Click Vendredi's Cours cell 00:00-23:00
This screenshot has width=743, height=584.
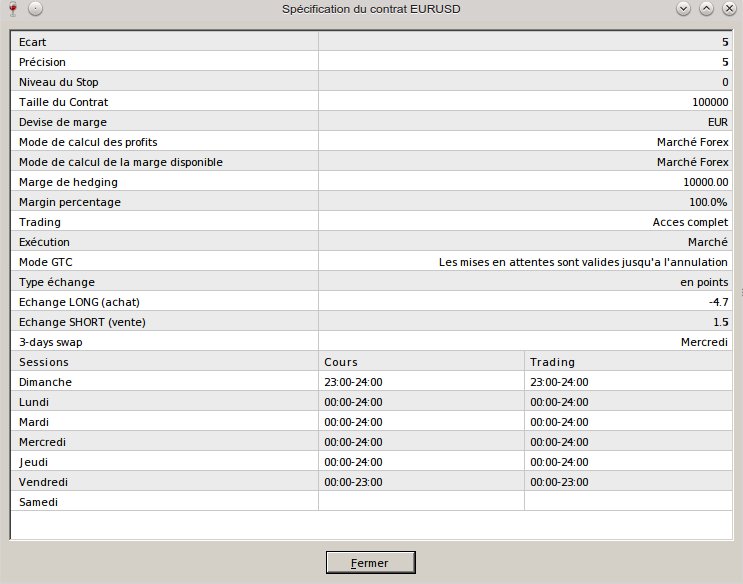click(354, 482)
